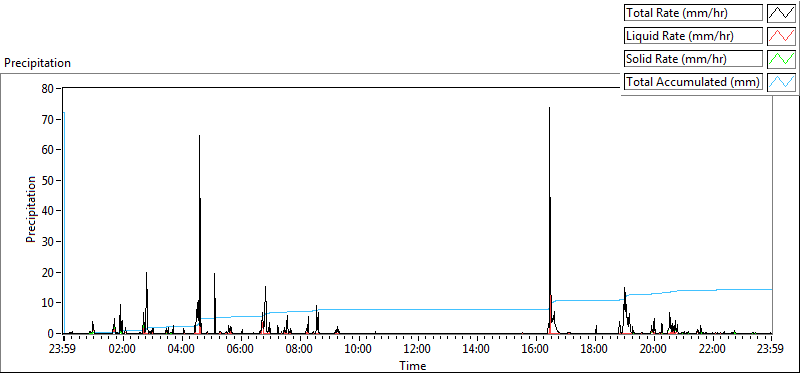Image resolution: width=800 pixels, height=373 pixels.
Task: Click the 23:59 start time axis label
Action: (63, 350)
